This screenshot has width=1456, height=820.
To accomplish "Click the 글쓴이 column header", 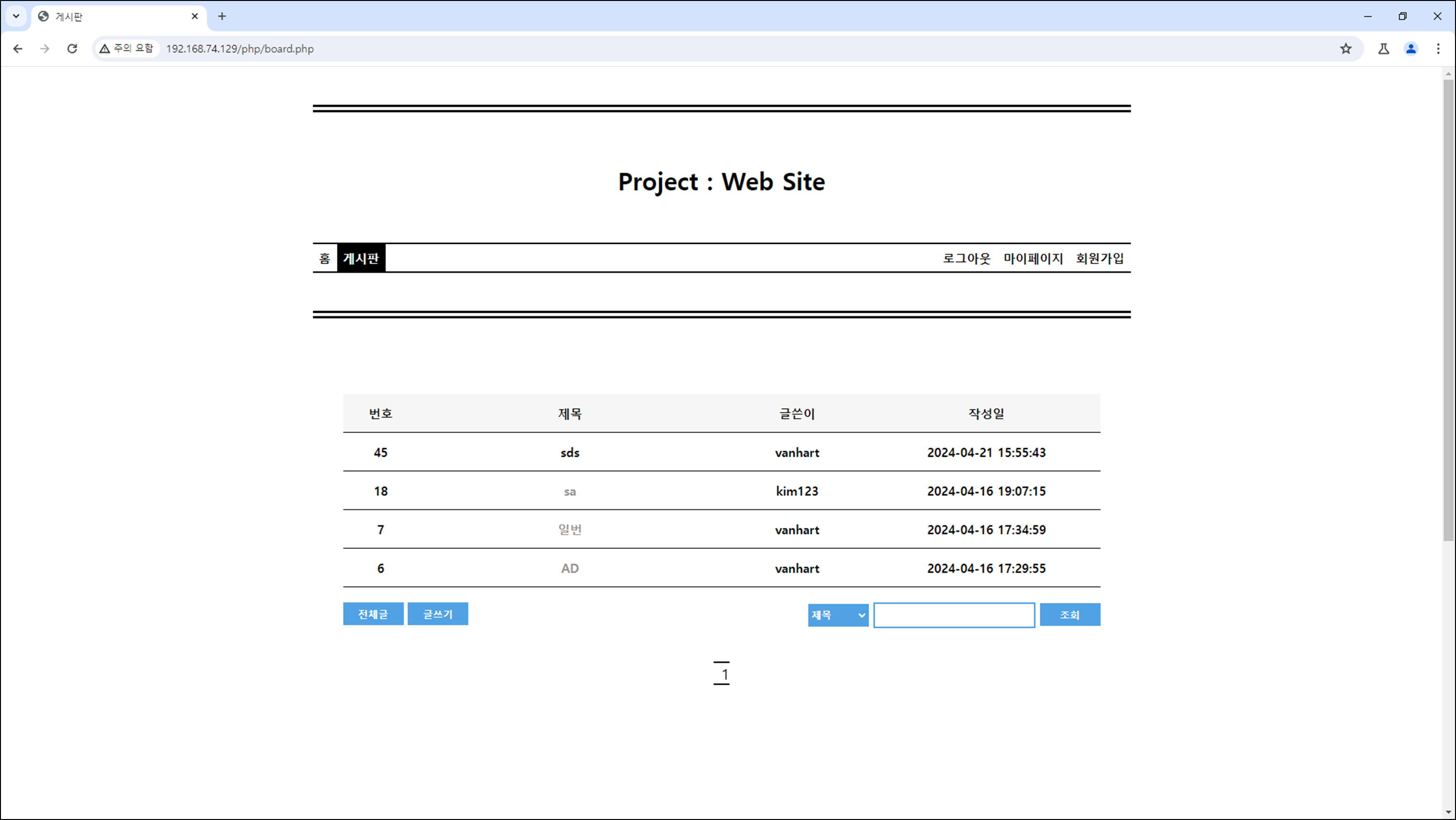I will coord(797,414).
